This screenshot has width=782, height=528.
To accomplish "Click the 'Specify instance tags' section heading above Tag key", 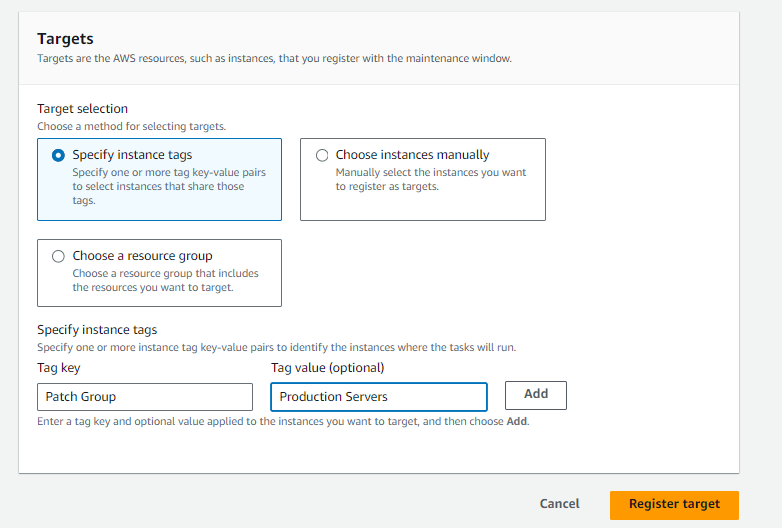I will tap(97, 330).
